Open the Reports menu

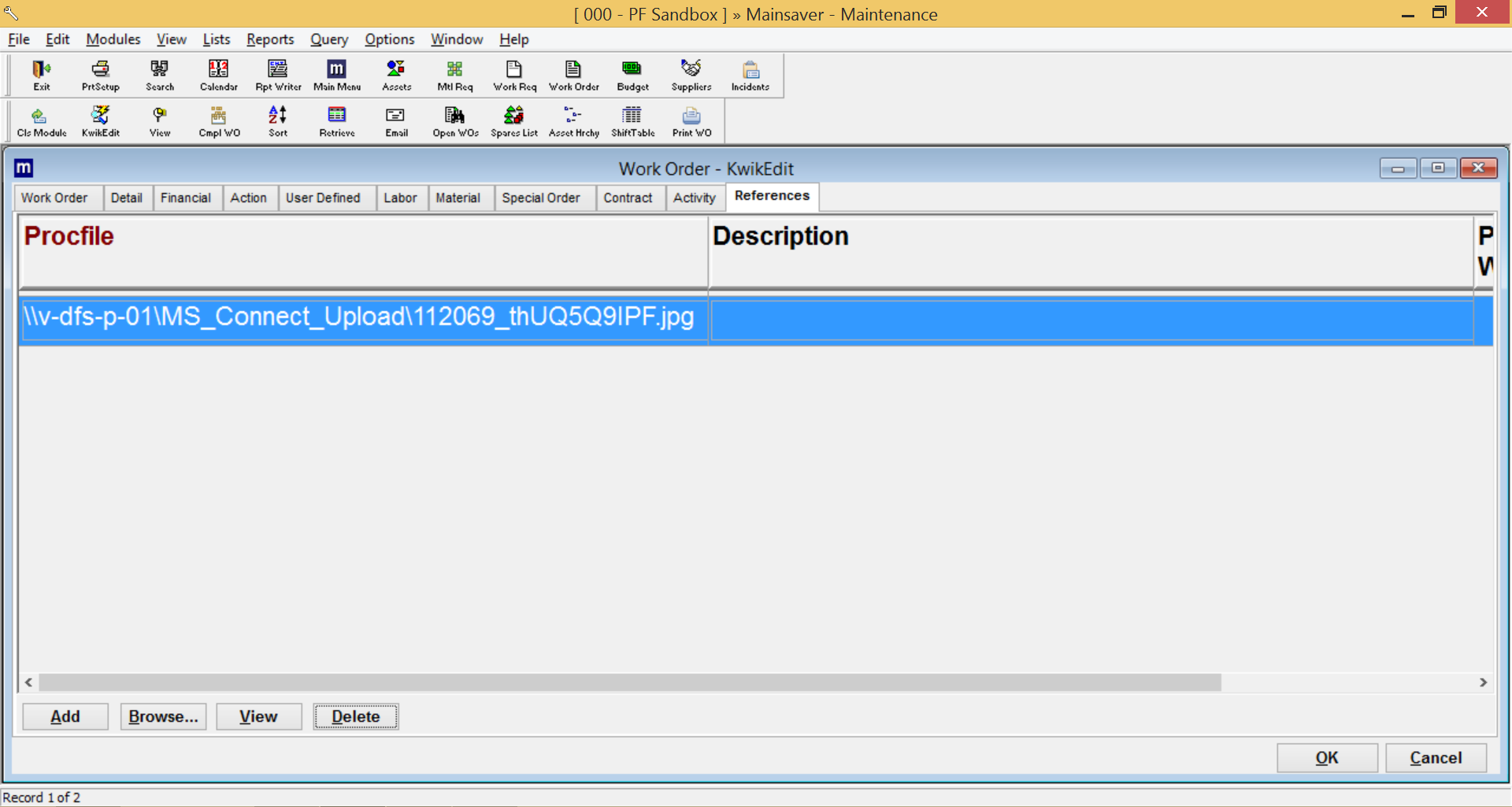tap(269, 39)
